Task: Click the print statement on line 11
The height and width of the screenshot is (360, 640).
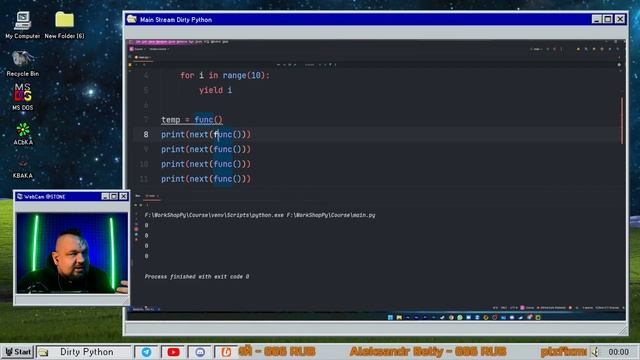Action: (x=206, y=179)
